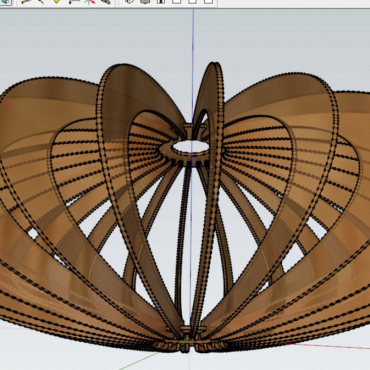Switch to Left view
The width and height of the screenshot is (370, 370).
208,1
